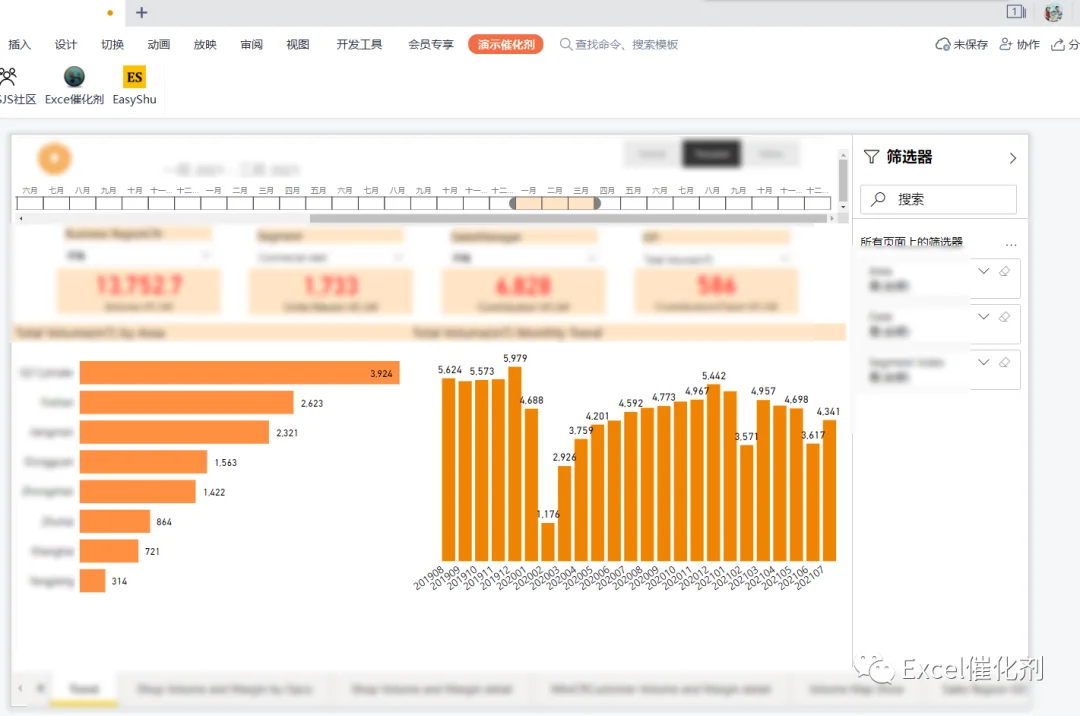Select the 演示催化剂 ribbon tab

coord(506,45)
